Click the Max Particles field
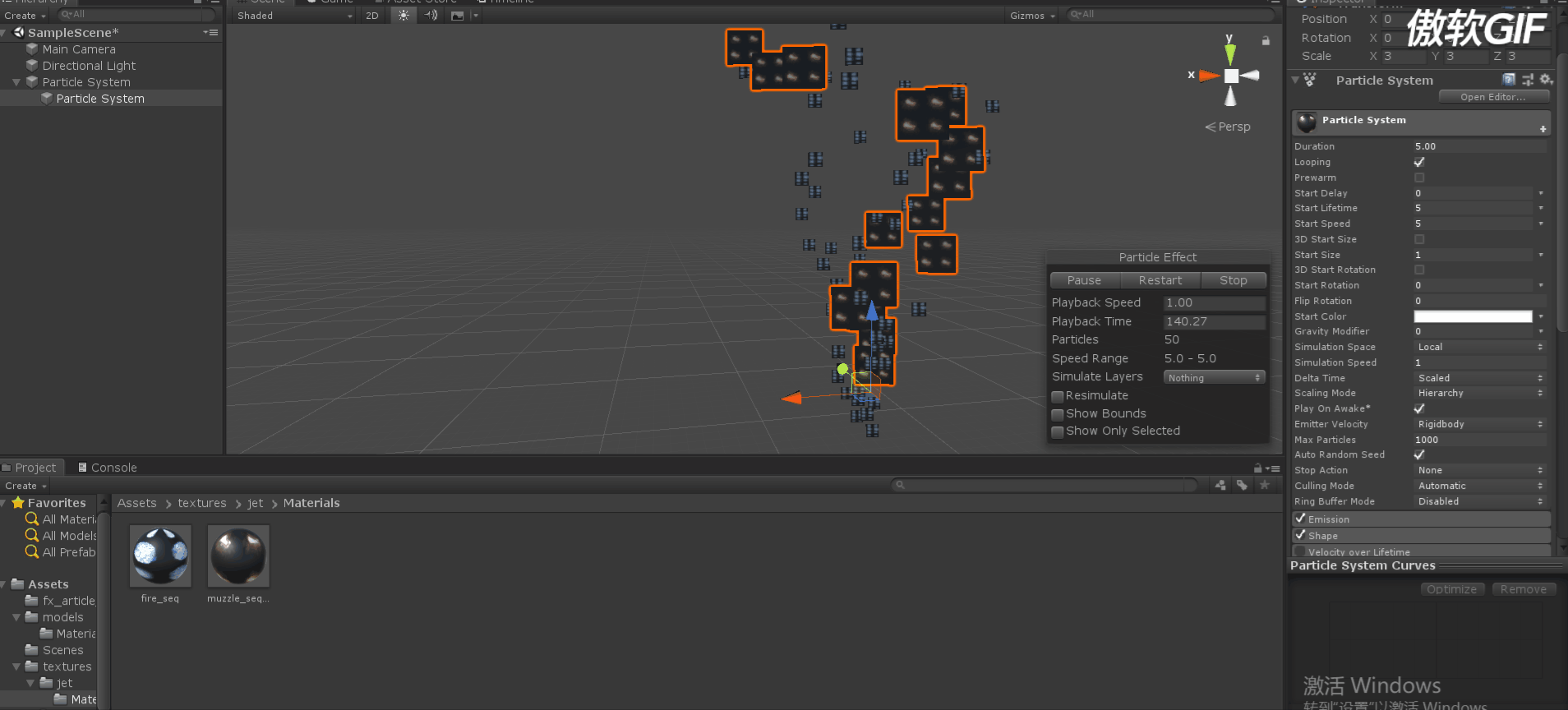 tap(1480, 440)
